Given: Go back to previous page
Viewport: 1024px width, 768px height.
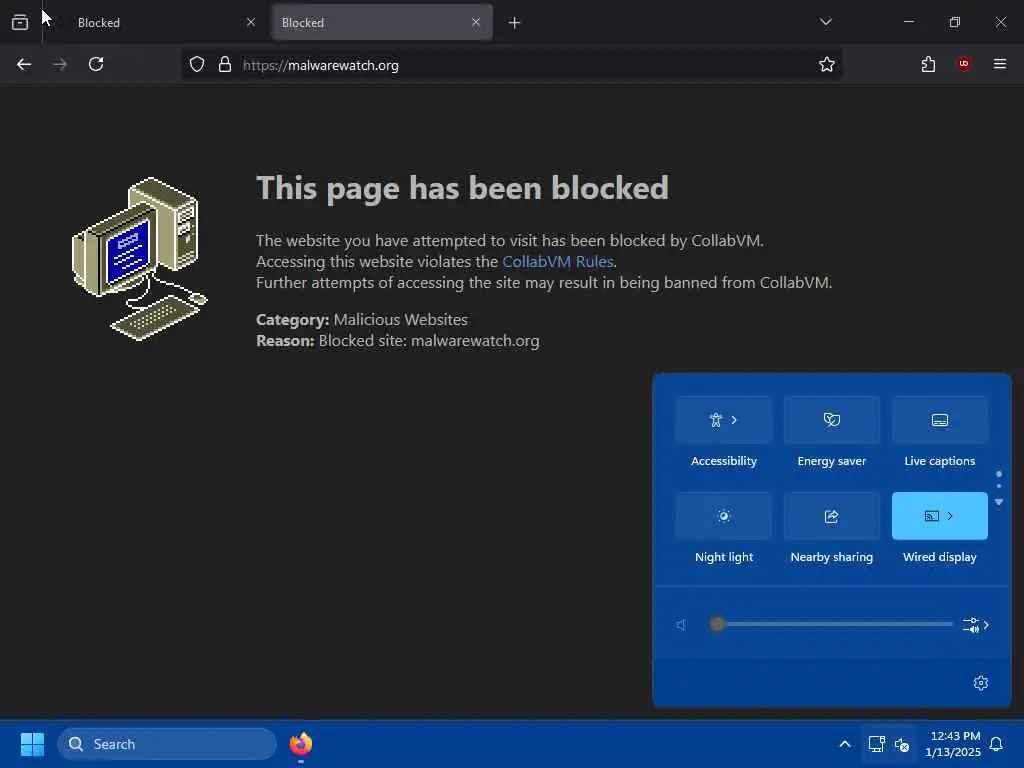Looking at the screenshot, I should coord(24,64).
